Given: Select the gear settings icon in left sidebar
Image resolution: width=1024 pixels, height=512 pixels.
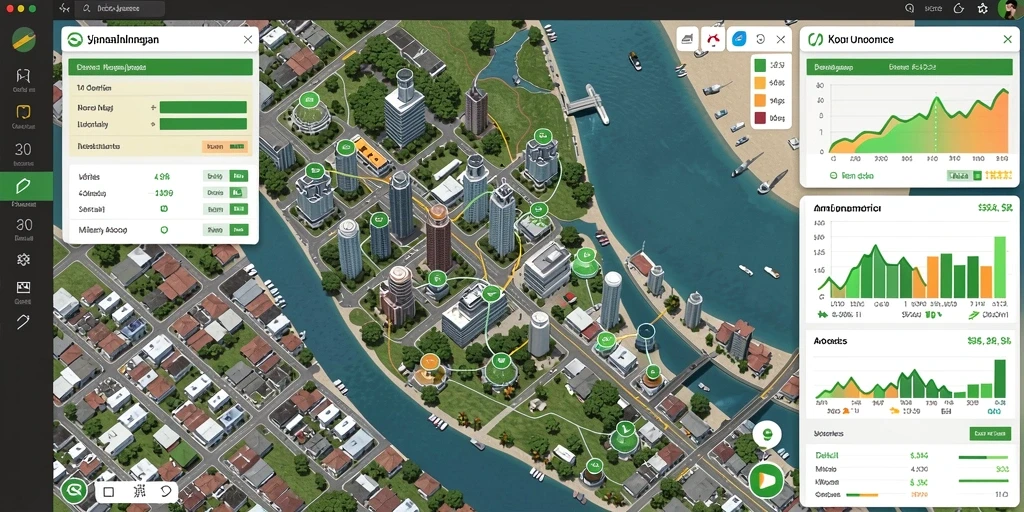Looking at the screenshot, I should coord(24,259).
